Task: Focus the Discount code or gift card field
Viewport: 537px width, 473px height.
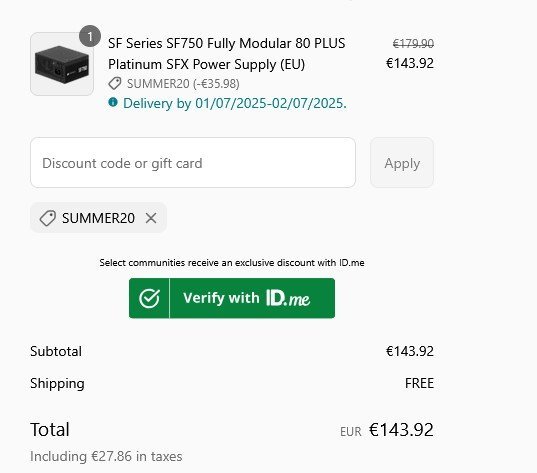Action: point(193,163)
